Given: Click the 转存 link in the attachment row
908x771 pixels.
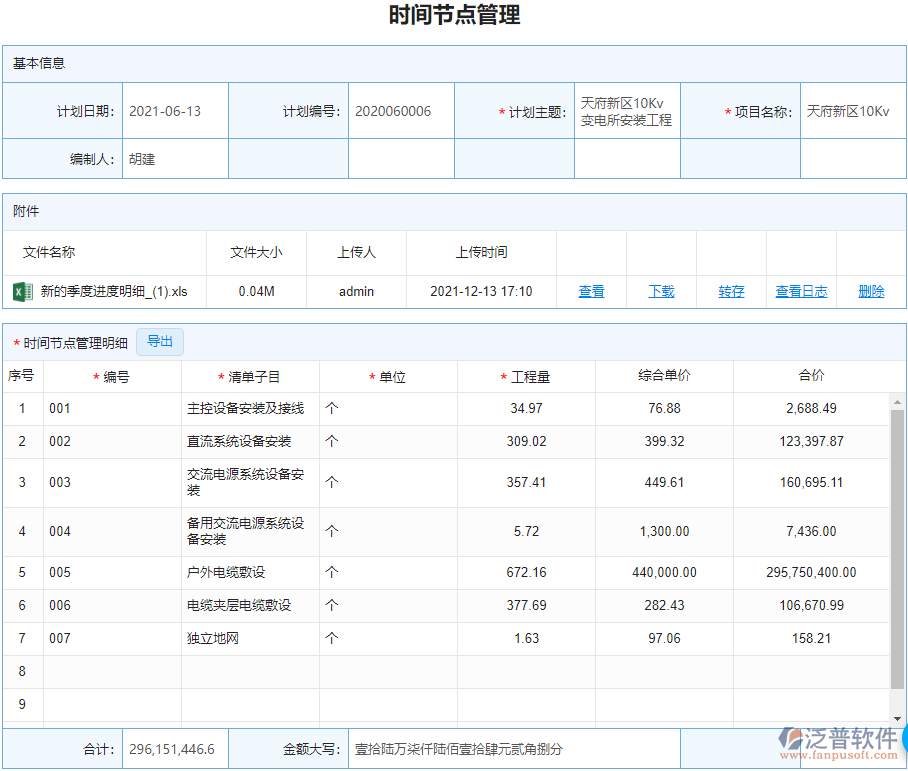Looking at the screenshot, I should (731, 291).
